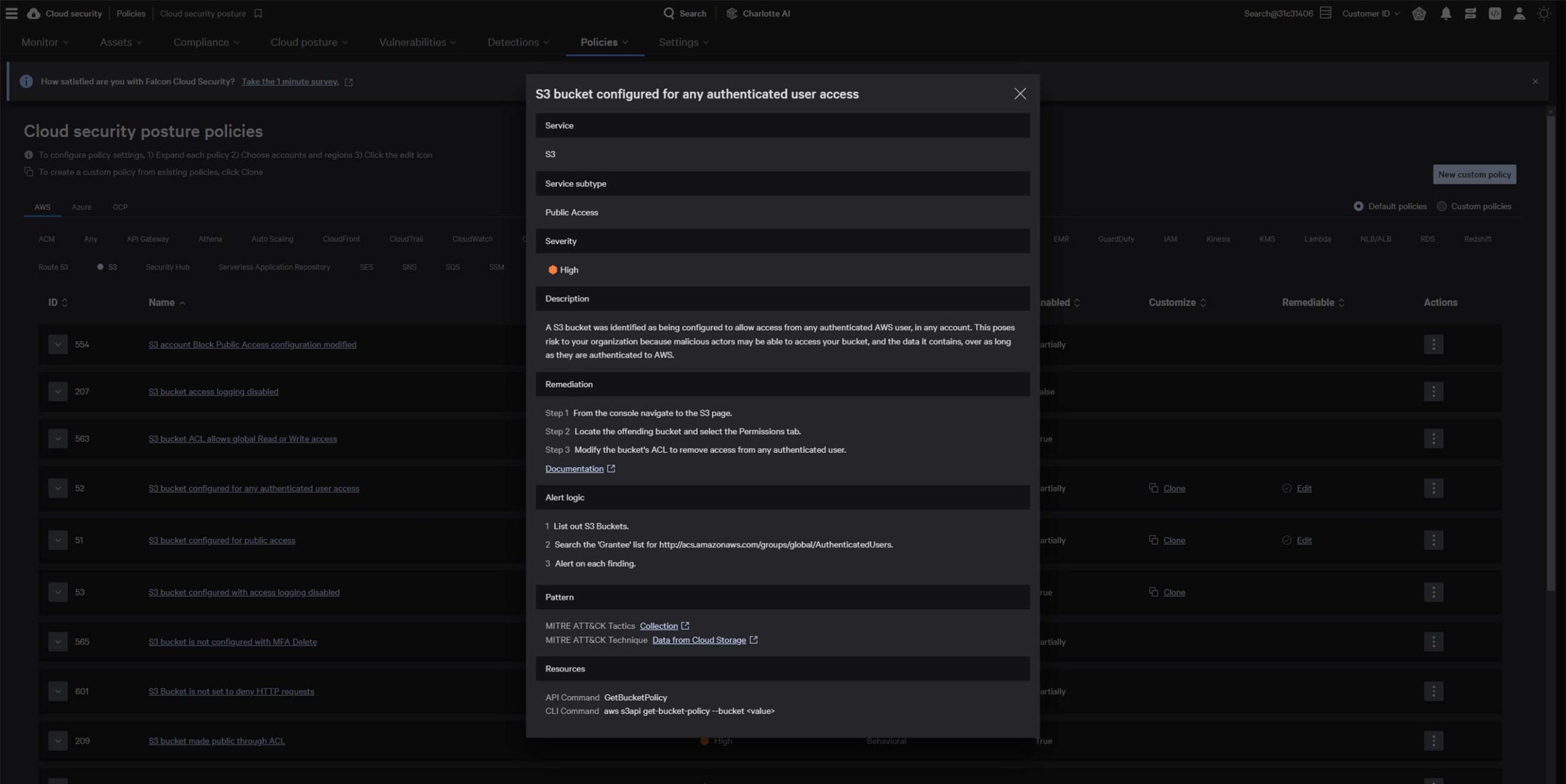Open the notifications bell

pos(1445,13)
